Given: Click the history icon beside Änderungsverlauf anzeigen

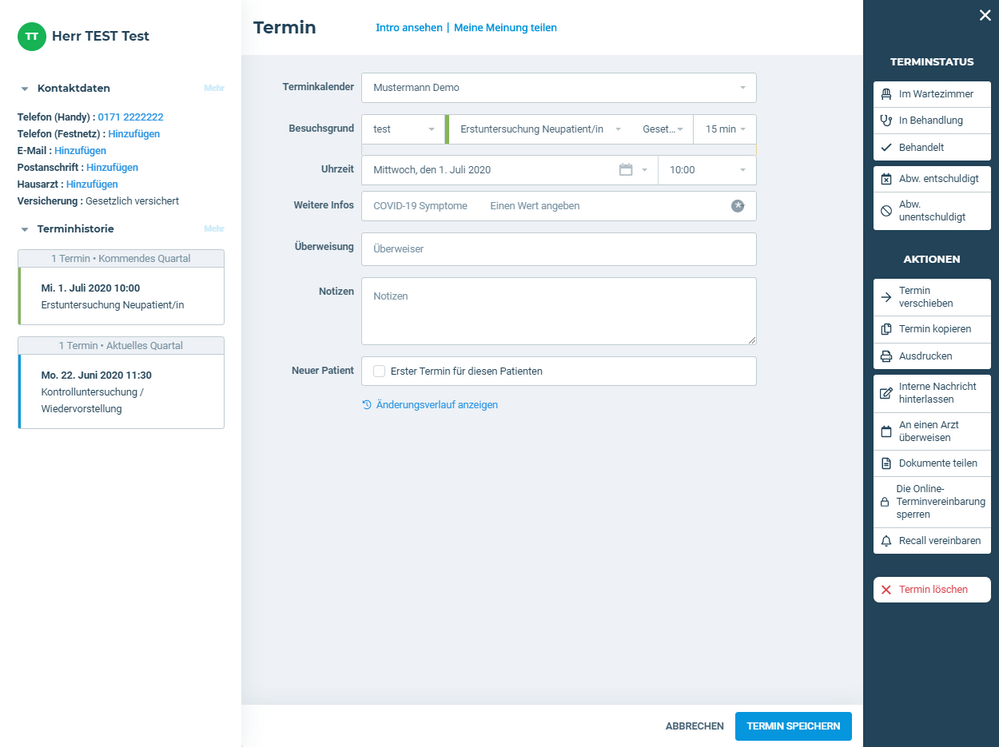Looking at the screenshot, I should click(x=366, y=405).
